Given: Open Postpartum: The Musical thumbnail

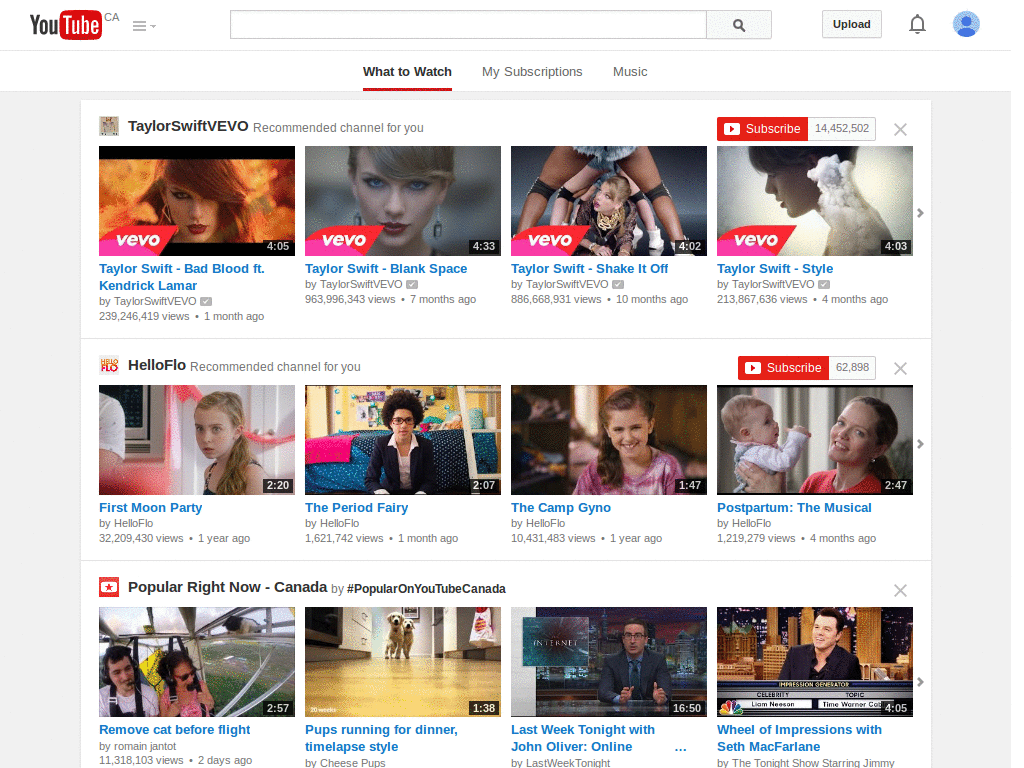Looking at the screenshot, I should tap(815, 440).
